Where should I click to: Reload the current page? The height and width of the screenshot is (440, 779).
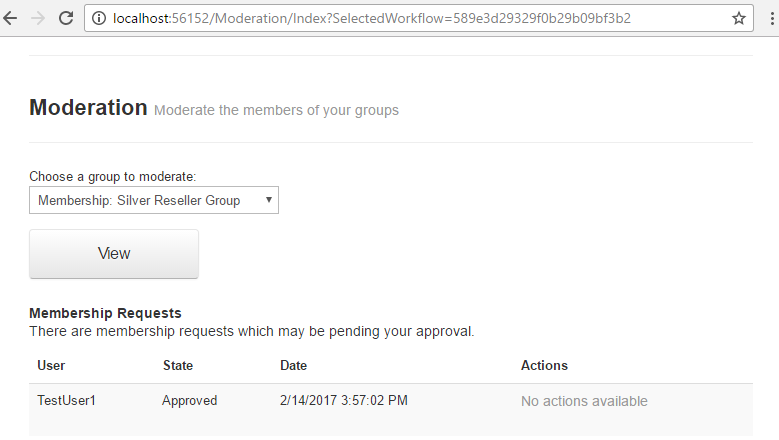tap(66, 18)
